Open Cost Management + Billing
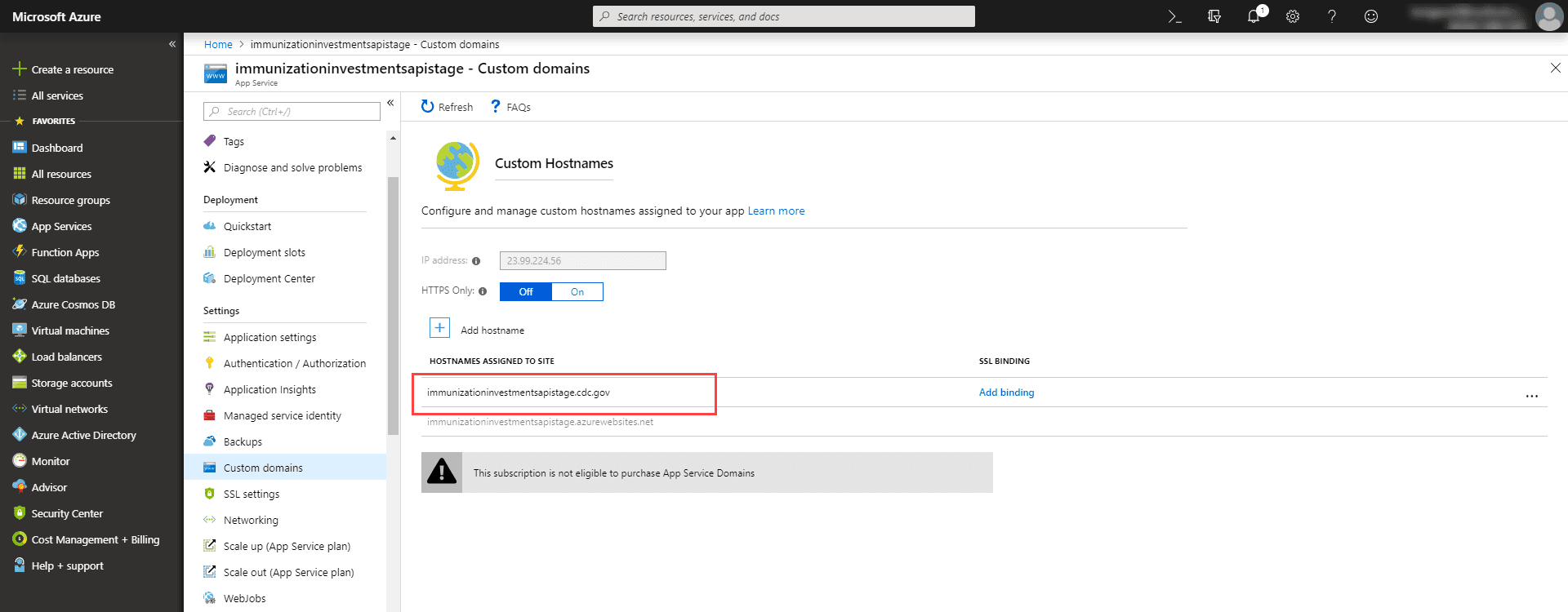This screenshot has height=612, width=1568. 96,539
